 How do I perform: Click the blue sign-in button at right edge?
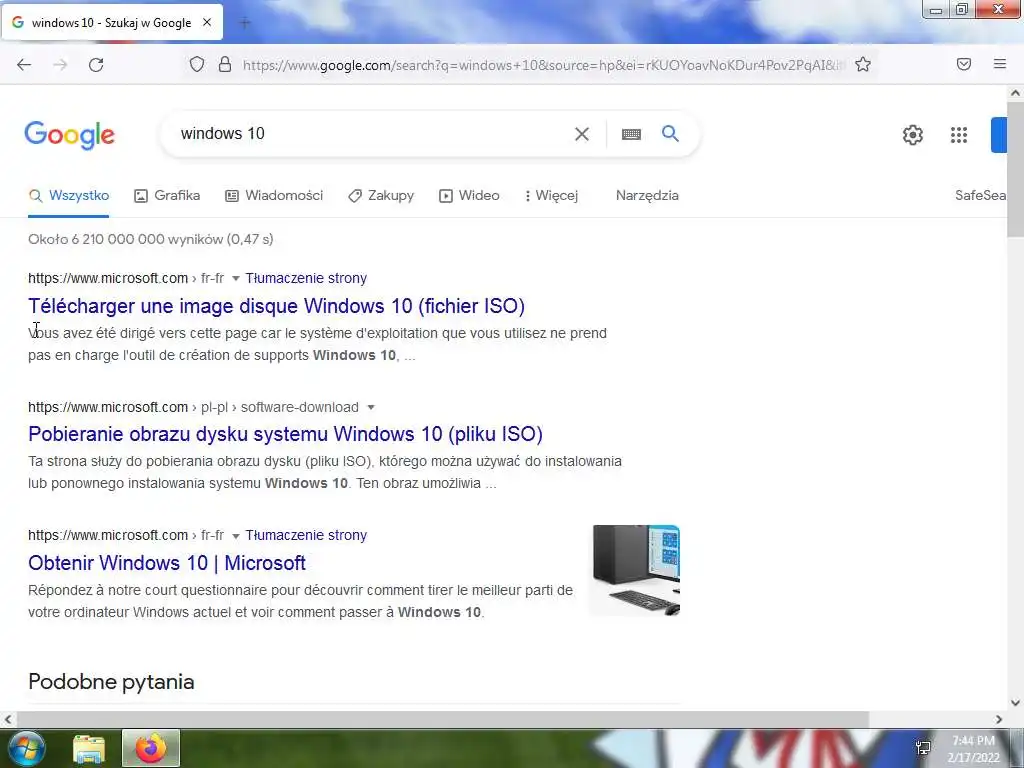click(999, 135)
